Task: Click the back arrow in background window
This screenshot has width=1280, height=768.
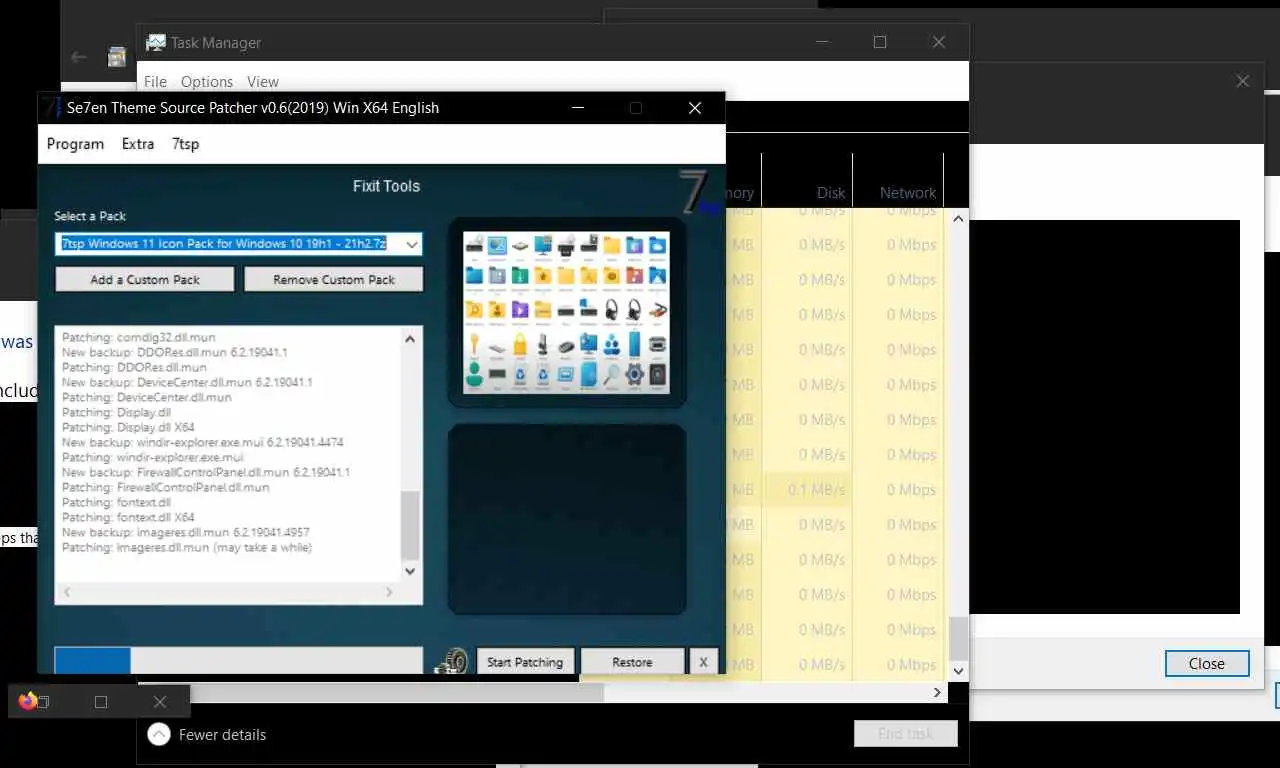Action: [79, 57]
